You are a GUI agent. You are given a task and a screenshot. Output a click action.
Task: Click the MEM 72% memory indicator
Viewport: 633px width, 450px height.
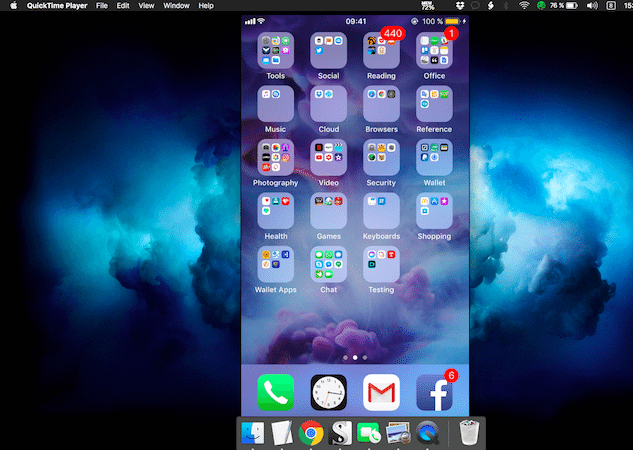(x=428, y=6)
